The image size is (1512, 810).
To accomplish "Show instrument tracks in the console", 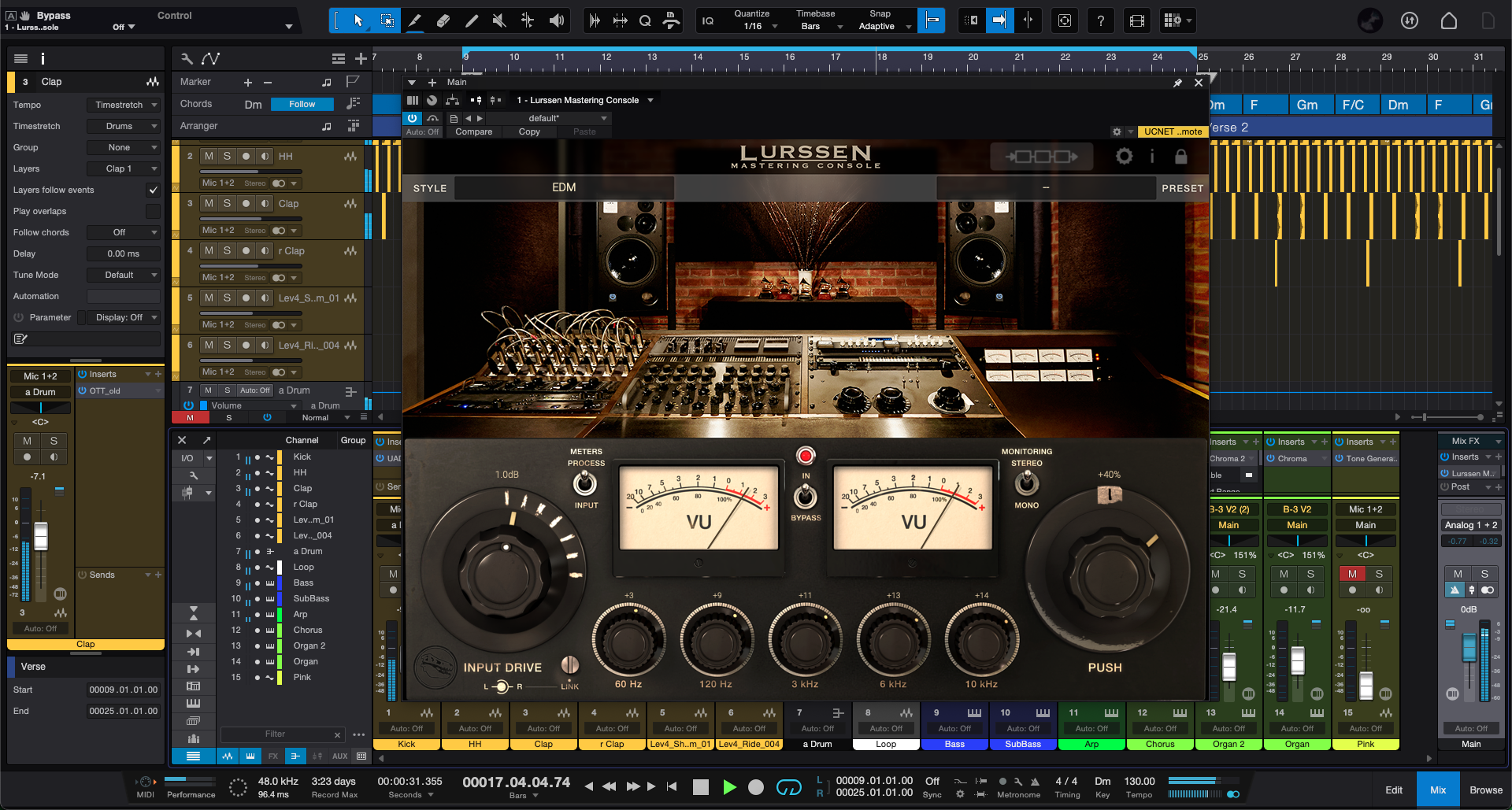I will 250,756.
